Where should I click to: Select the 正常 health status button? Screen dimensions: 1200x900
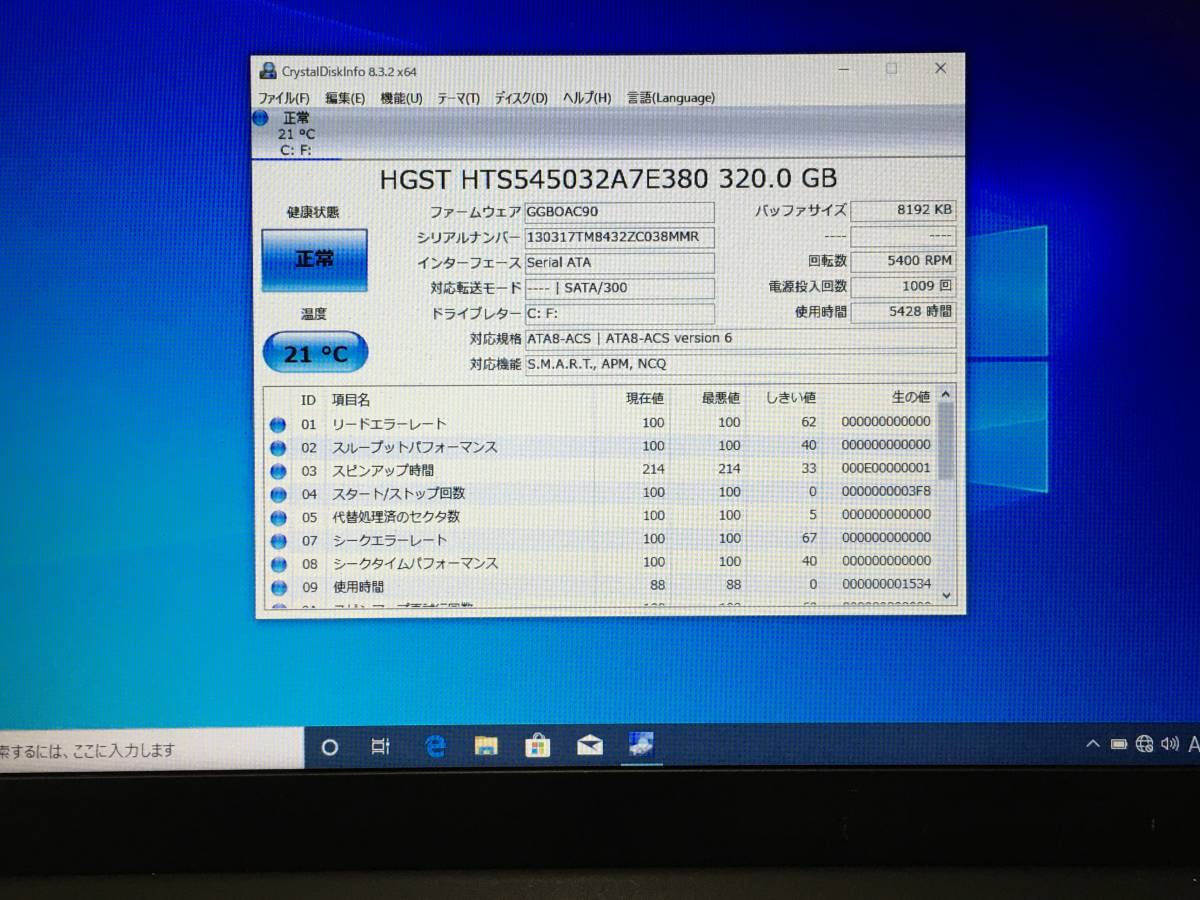(314, 258)
